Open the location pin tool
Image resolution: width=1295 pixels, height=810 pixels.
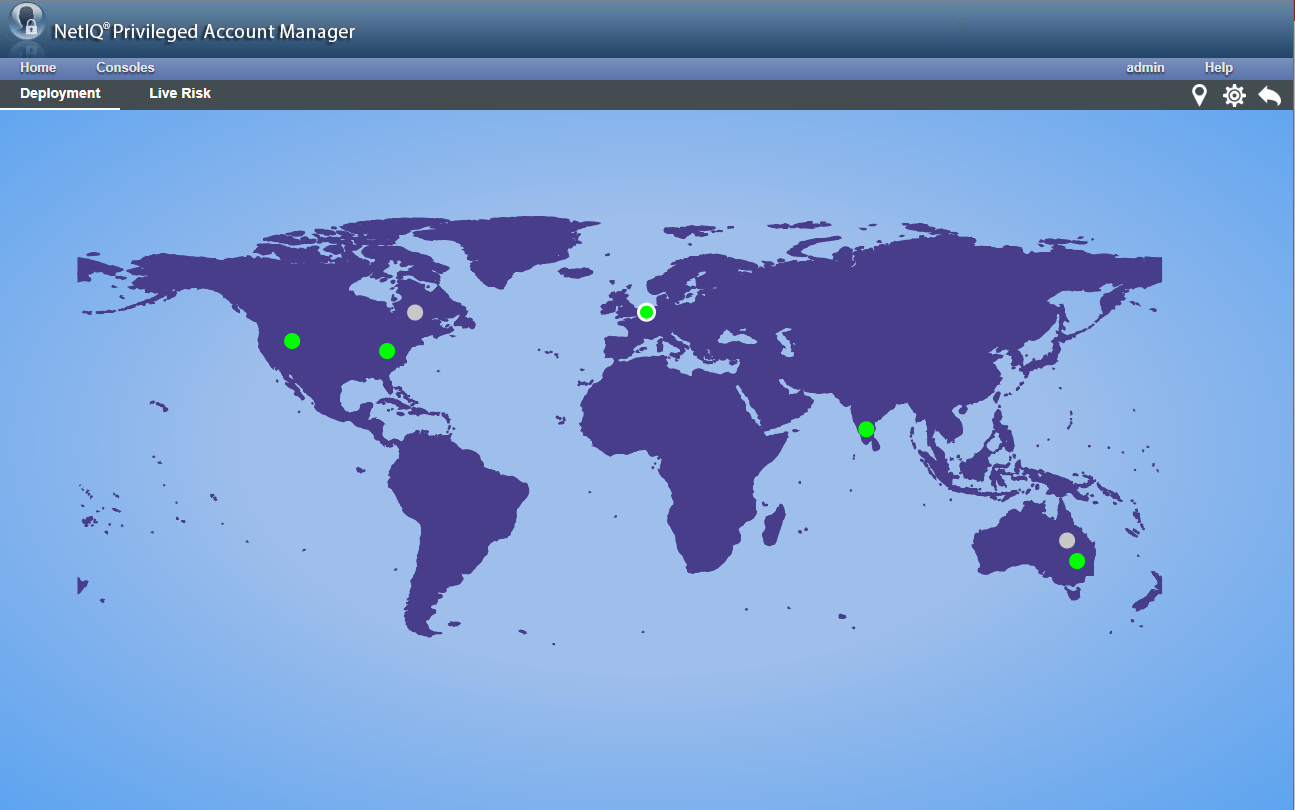tap(1199, 96)
